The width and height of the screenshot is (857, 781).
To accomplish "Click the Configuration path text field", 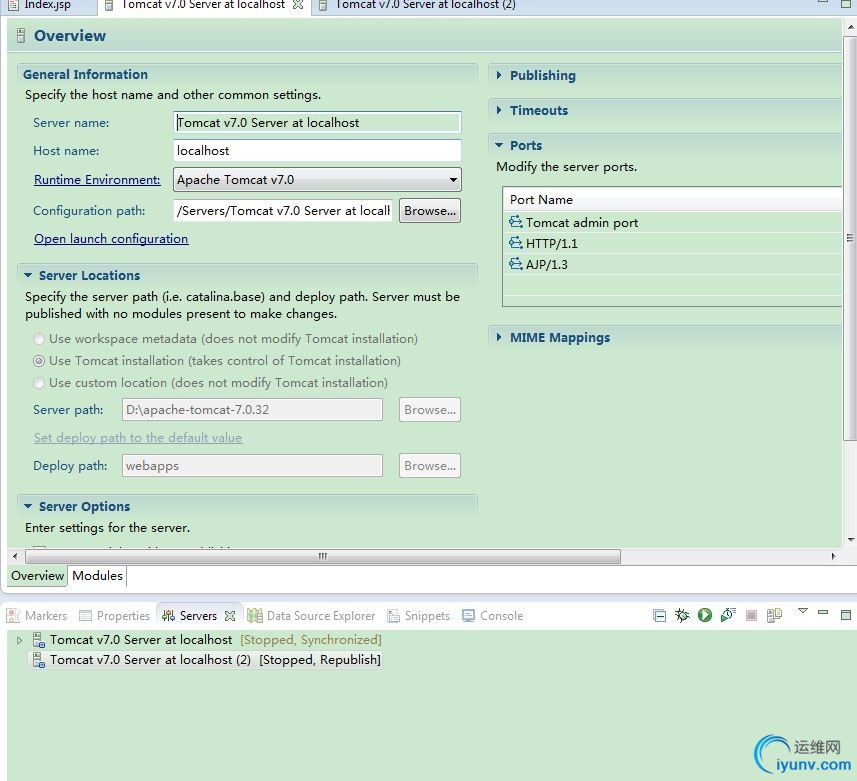I will click(283, 210).
